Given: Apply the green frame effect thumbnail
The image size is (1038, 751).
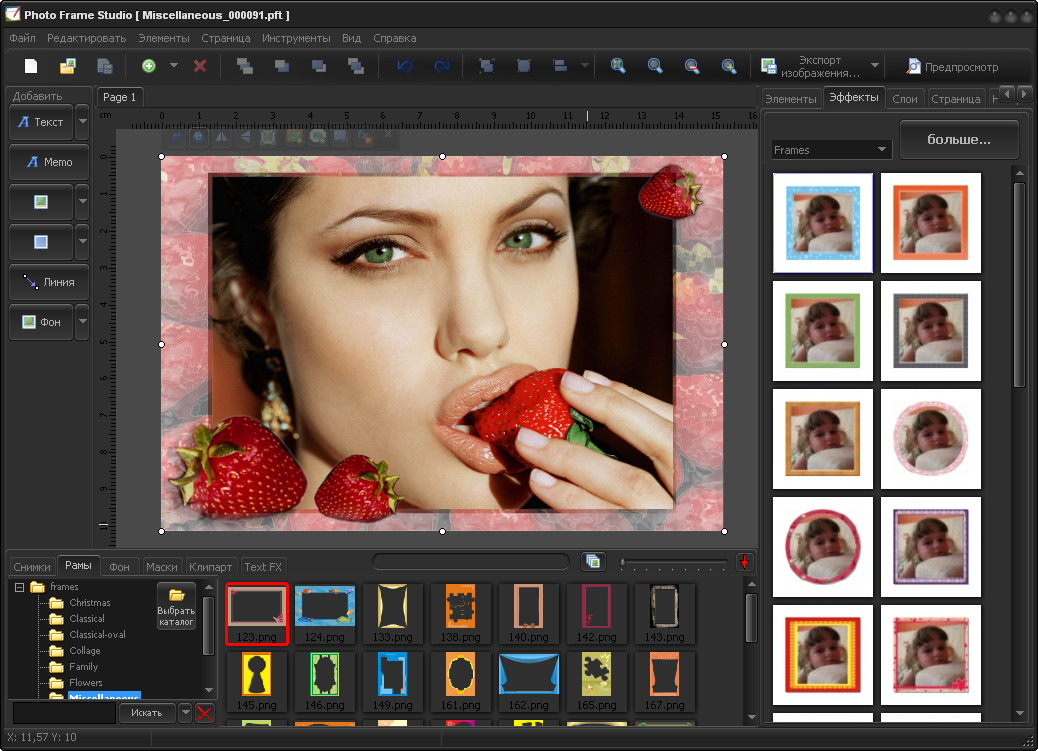Looking at the screenshot, I should click(x=823, y=330).
